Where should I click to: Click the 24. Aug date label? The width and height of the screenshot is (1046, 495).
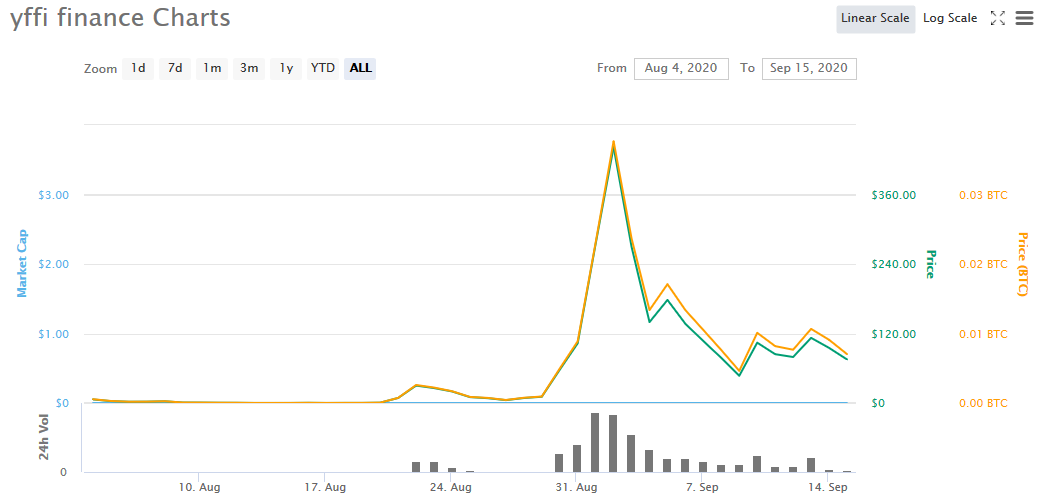click(x=450, y=488)
